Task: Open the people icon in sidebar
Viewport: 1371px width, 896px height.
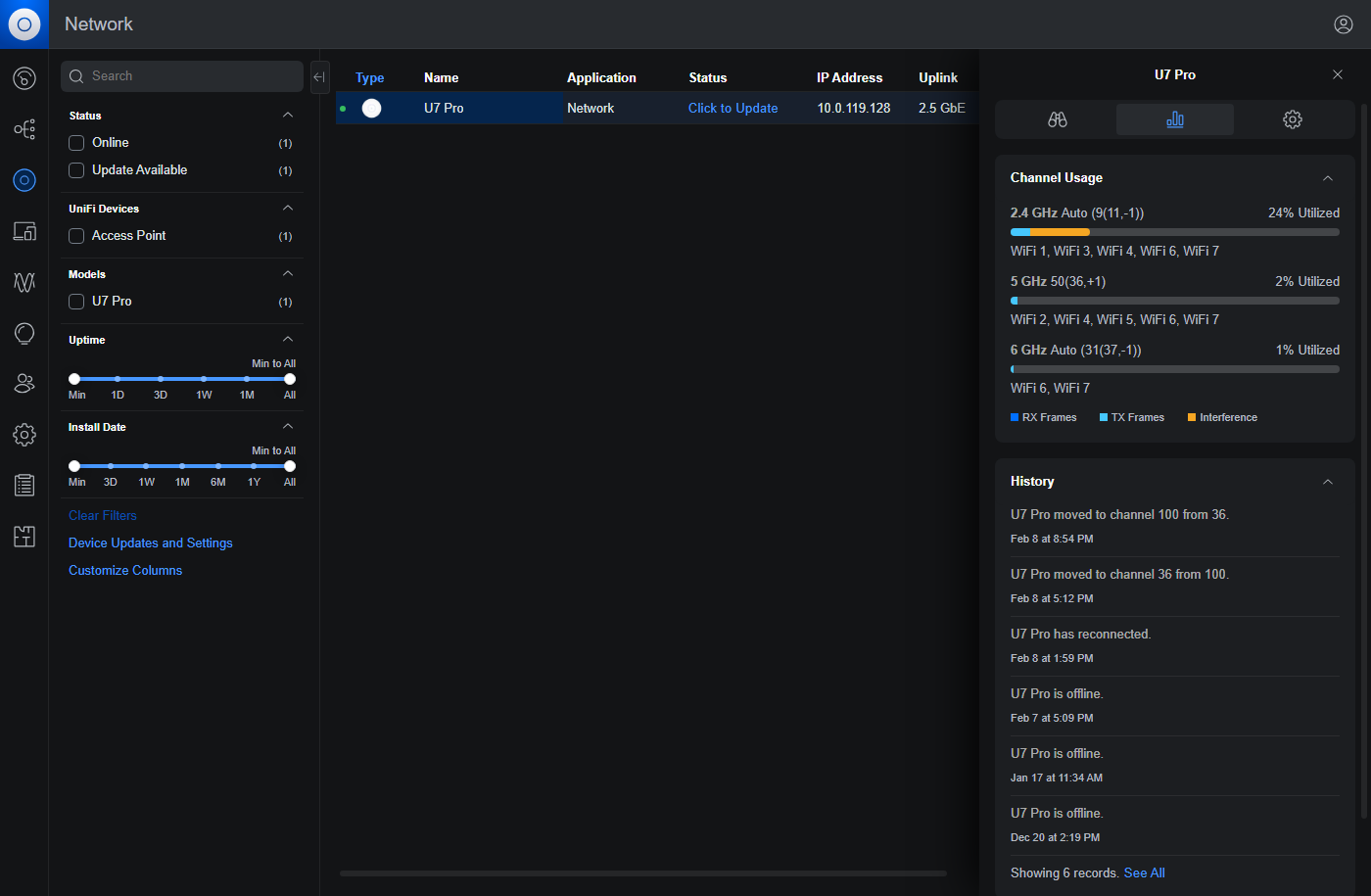Action: click(24, 384)
